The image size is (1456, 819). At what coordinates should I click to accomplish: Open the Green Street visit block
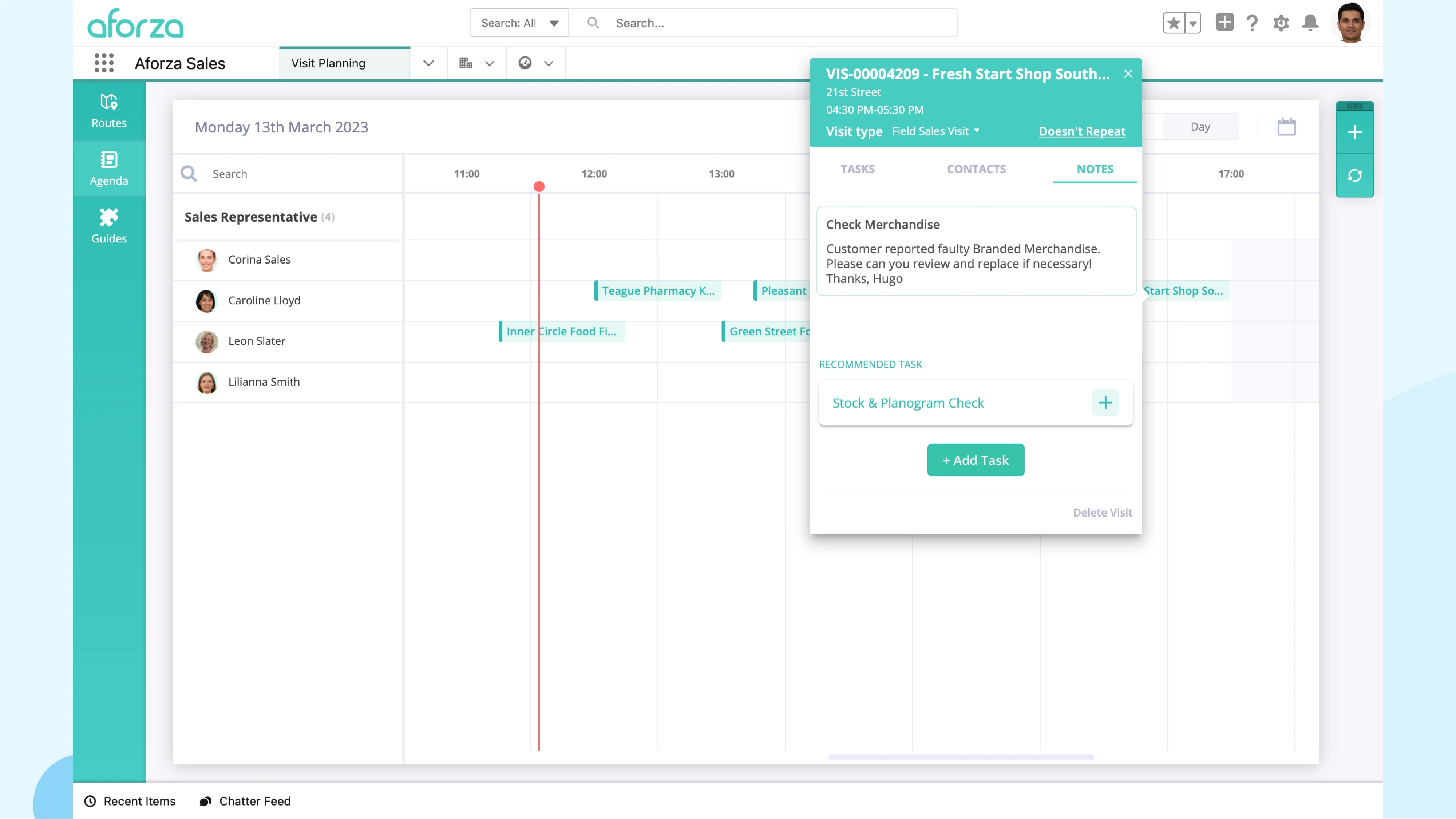(766, 331)
